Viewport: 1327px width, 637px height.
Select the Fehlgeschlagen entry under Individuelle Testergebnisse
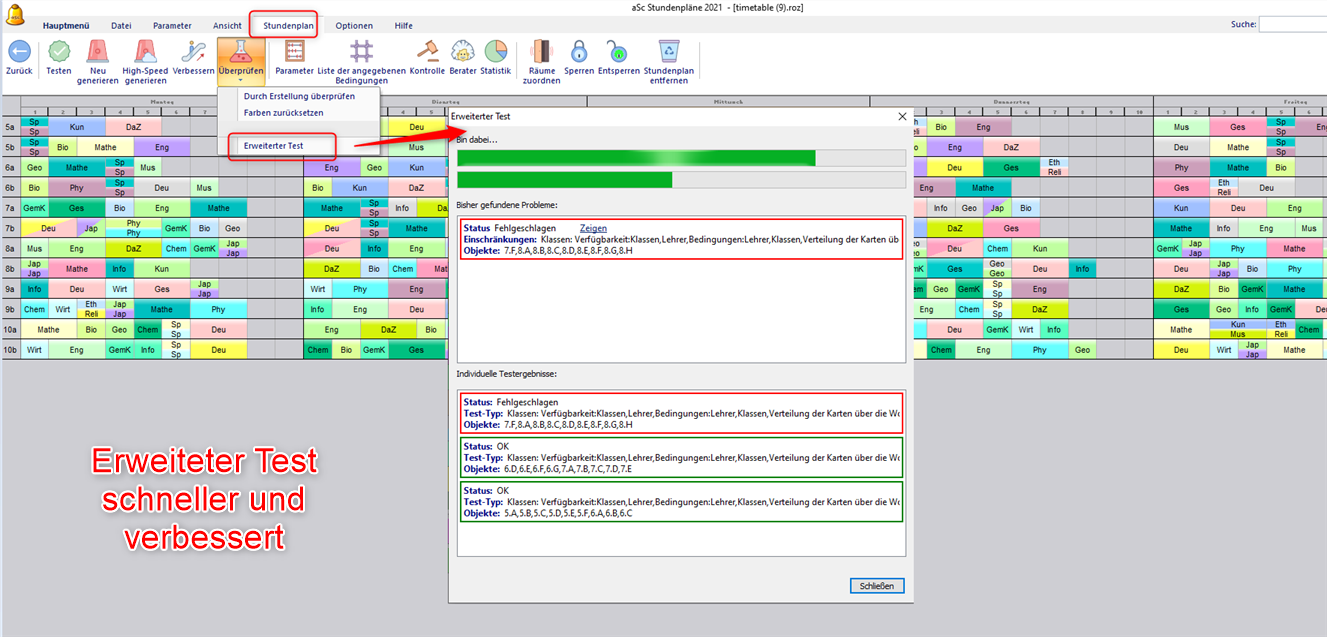click(681, 413)
